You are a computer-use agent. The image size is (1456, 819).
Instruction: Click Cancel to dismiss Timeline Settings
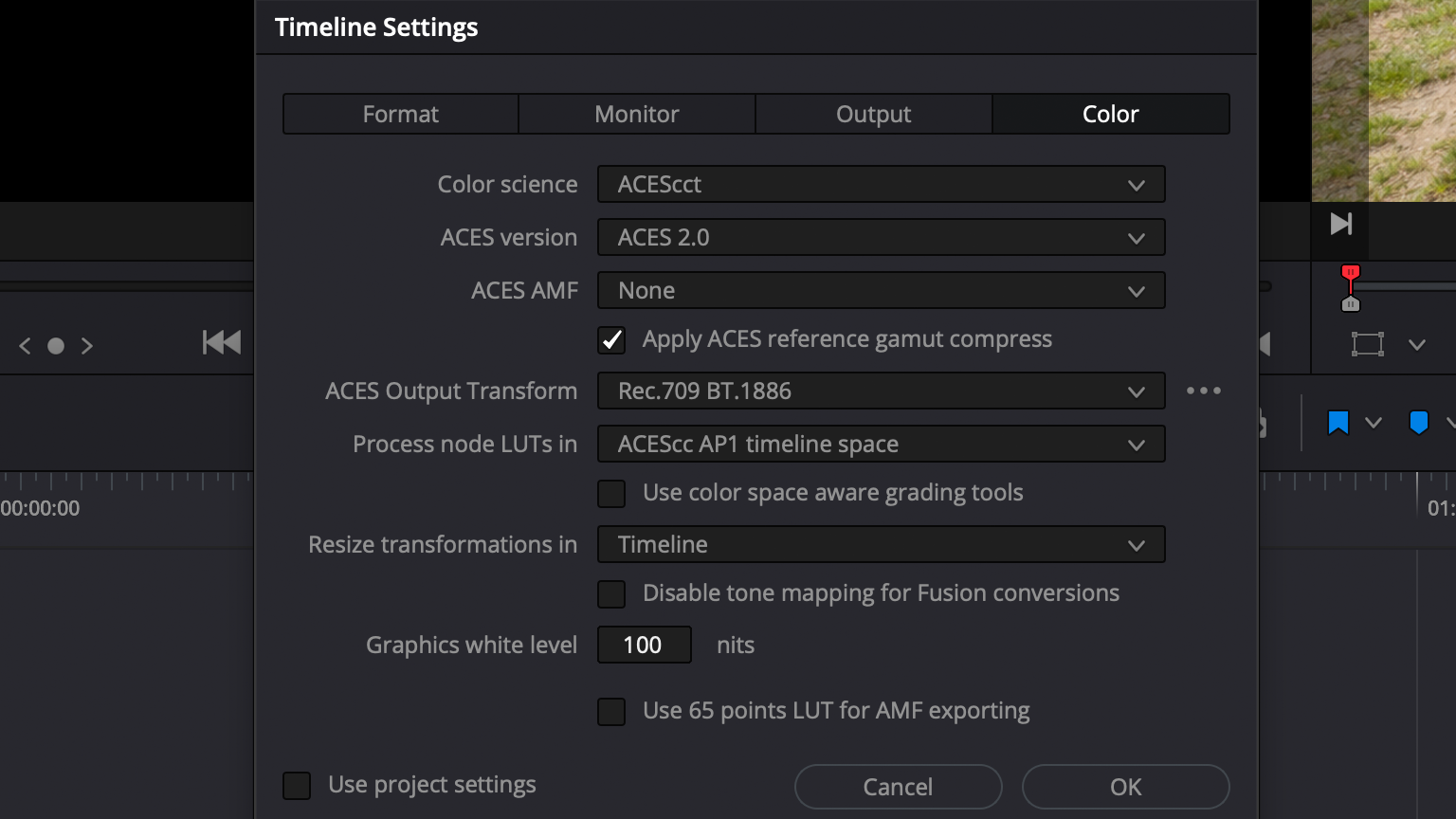[x=898, y=787]
